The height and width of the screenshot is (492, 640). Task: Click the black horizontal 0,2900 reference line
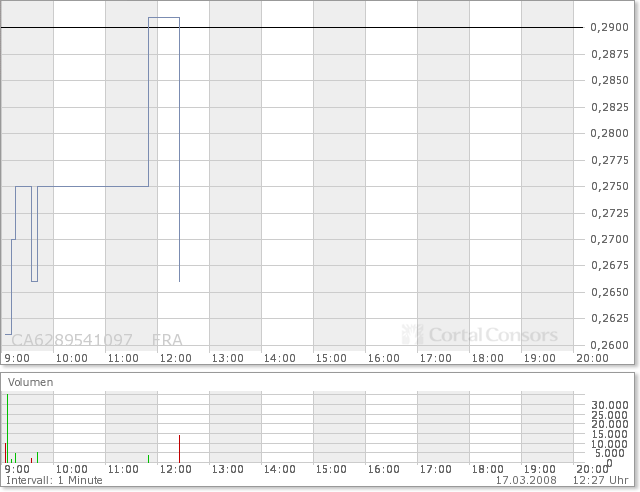click(x=292, y=27)
